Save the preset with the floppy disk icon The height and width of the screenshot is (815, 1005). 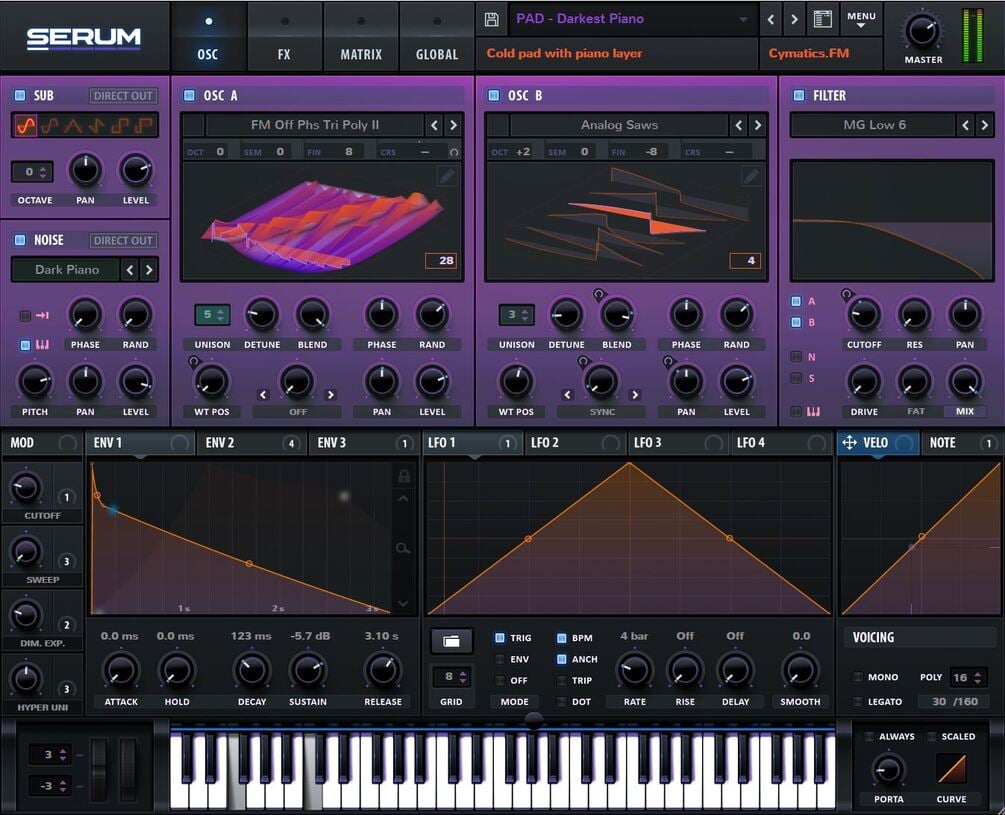point(492,19)
